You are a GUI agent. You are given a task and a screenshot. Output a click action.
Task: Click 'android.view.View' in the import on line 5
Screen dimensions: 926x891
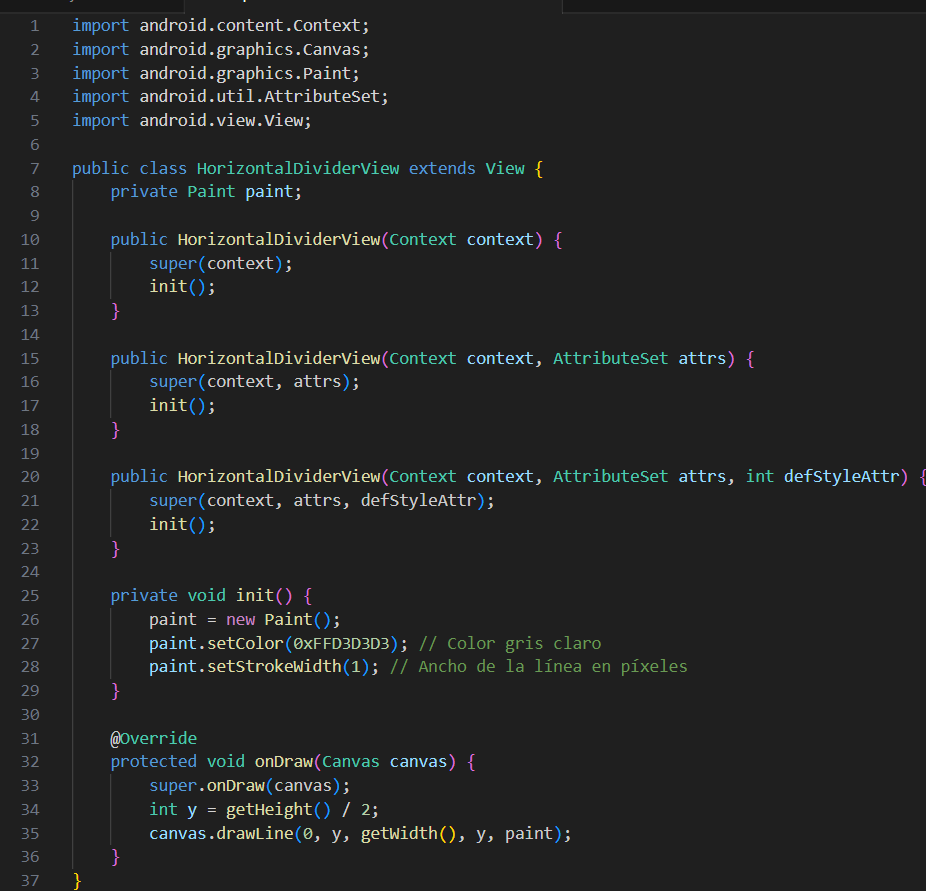point(221,120)
